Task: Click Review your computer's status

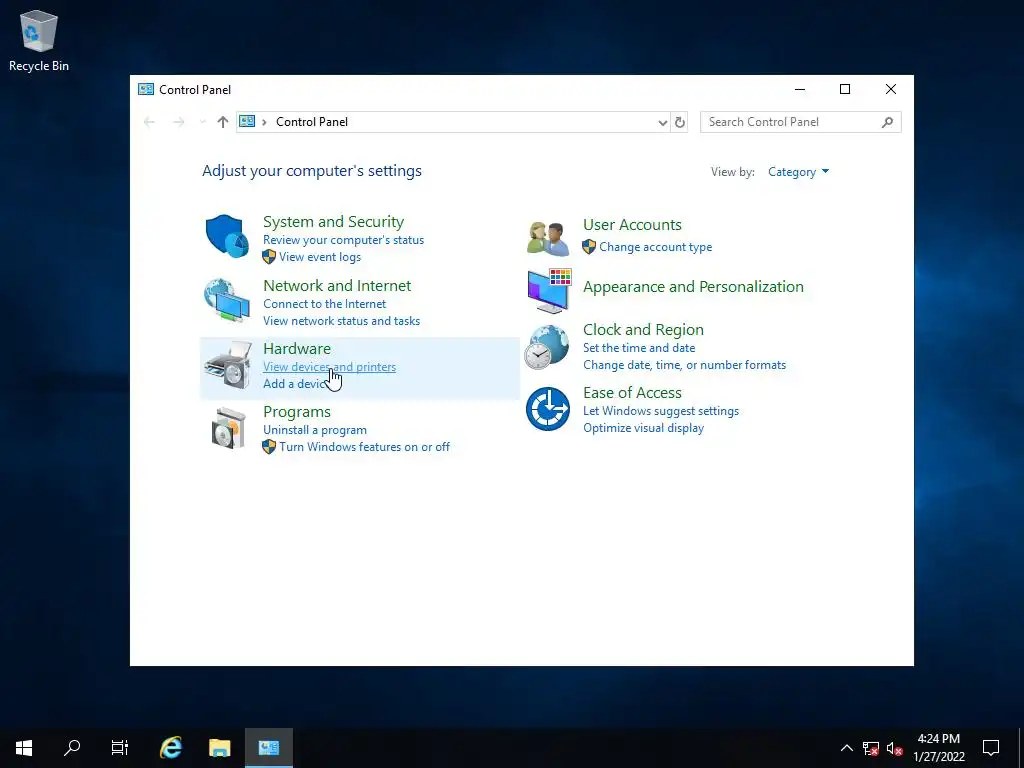Action: tap(343, 240)
